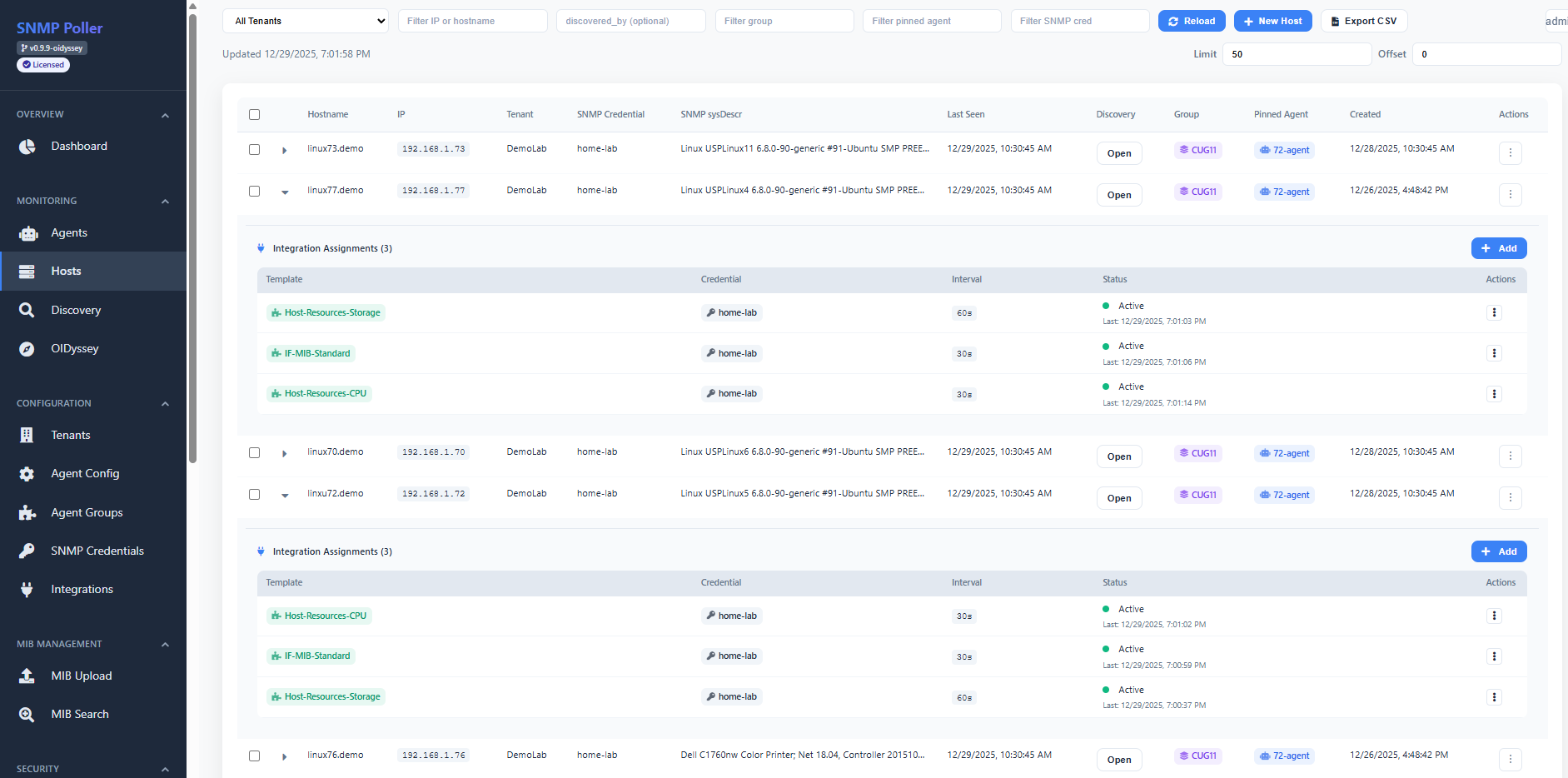The width and height of the screenshot is (1568, 778).
Task: Toggle the select-all hosts header checkbox
Action: click(x=255, y=115)
